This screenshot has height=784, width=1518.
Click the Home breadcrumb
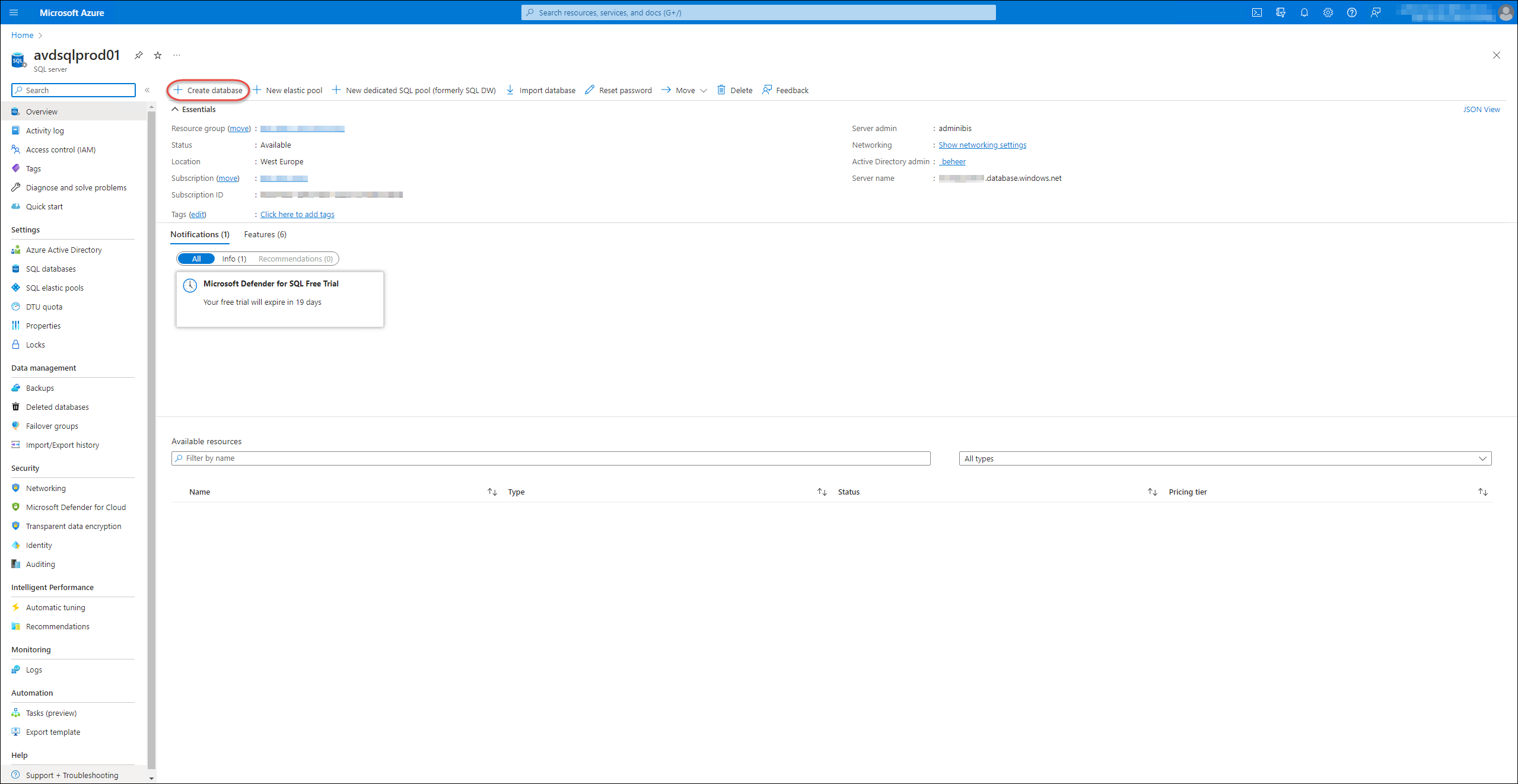pos(22,35)
